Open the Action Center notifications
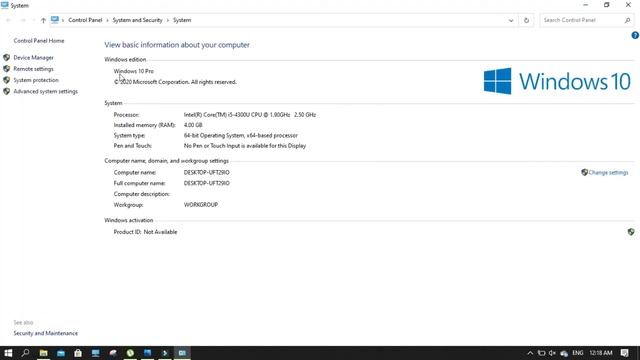 click(x=624, y=353)
